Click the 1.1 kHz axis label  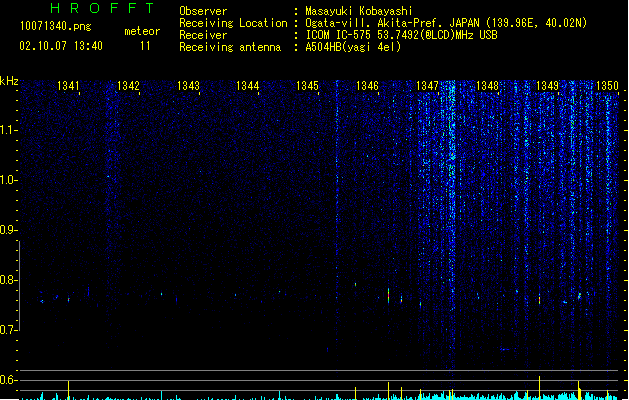click(x=9, y=130)
